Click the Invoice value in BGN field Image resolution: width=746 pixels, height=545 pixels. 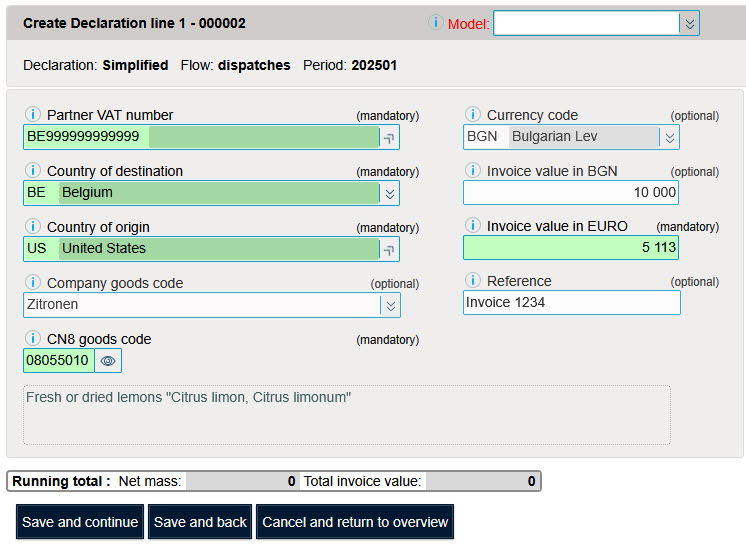(x=570, y=193)
